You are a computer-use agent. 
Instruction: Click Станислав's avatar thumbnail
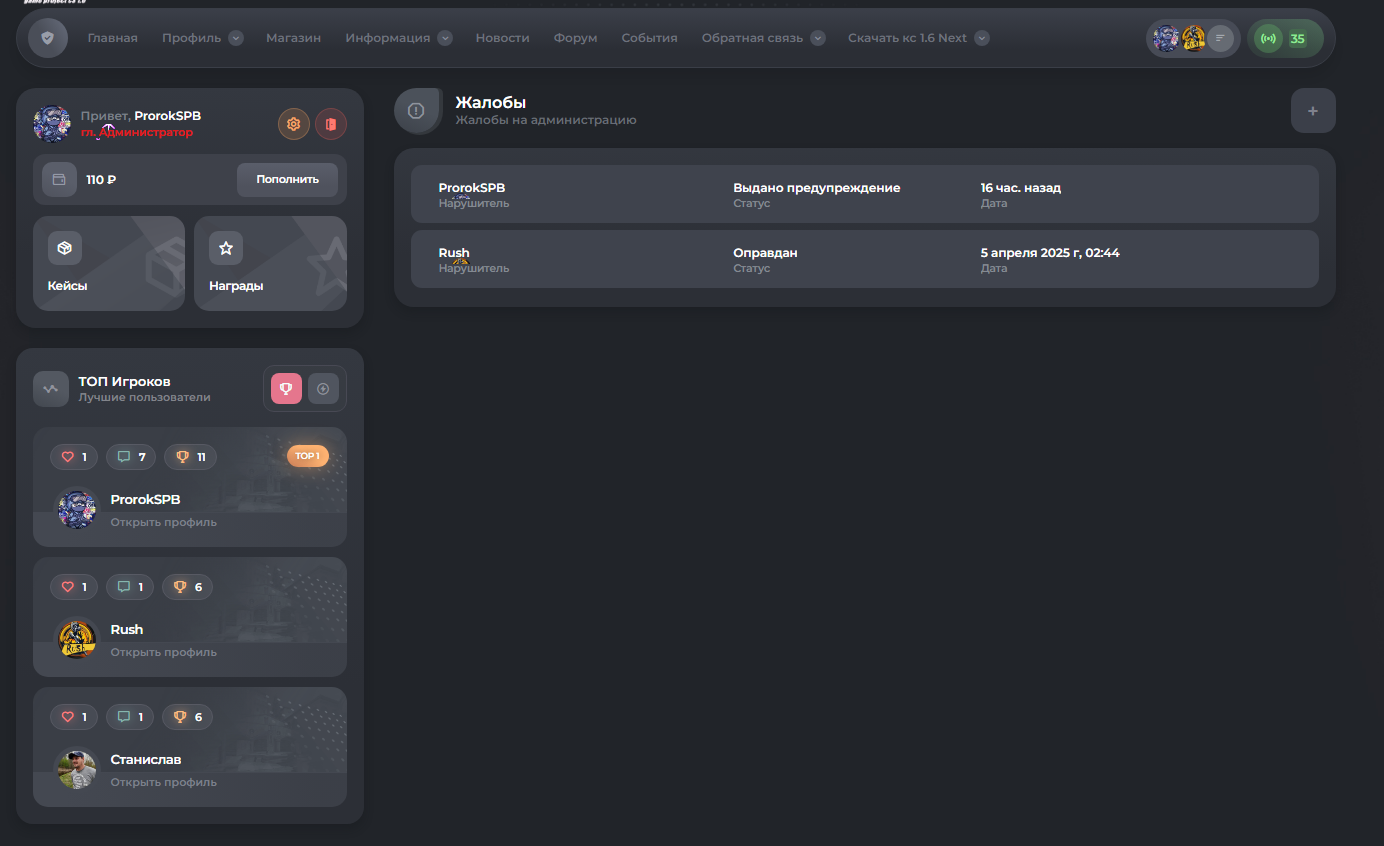click(77, 769)
